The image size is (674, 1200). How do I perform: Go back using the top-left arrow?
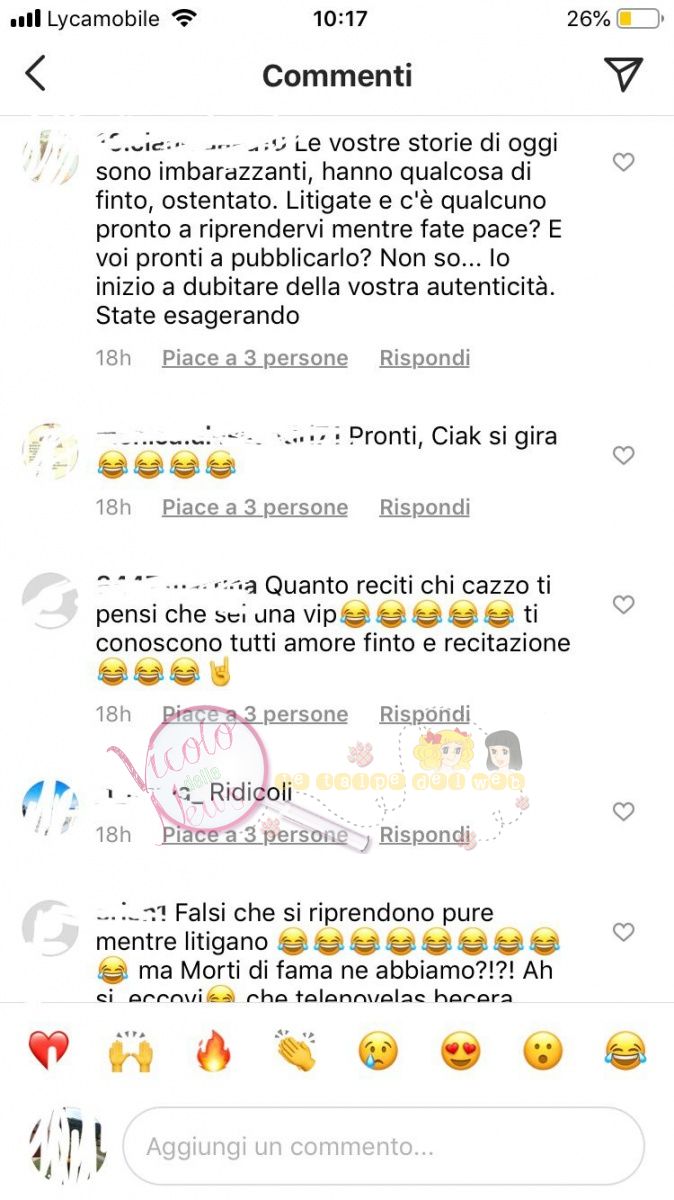click(35, 74)
